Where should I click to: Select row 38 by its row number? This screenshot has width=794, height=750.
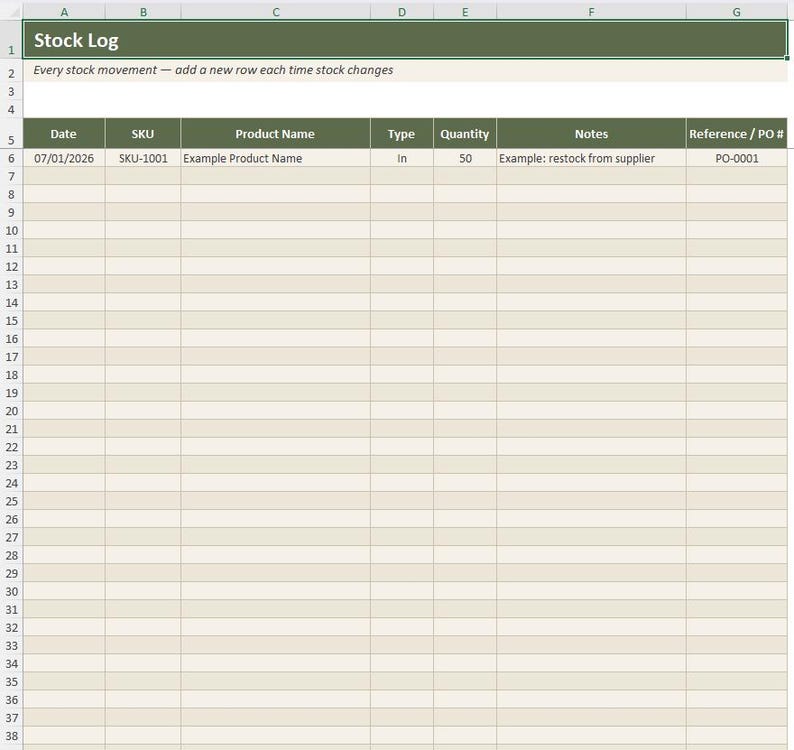[11, 735]
